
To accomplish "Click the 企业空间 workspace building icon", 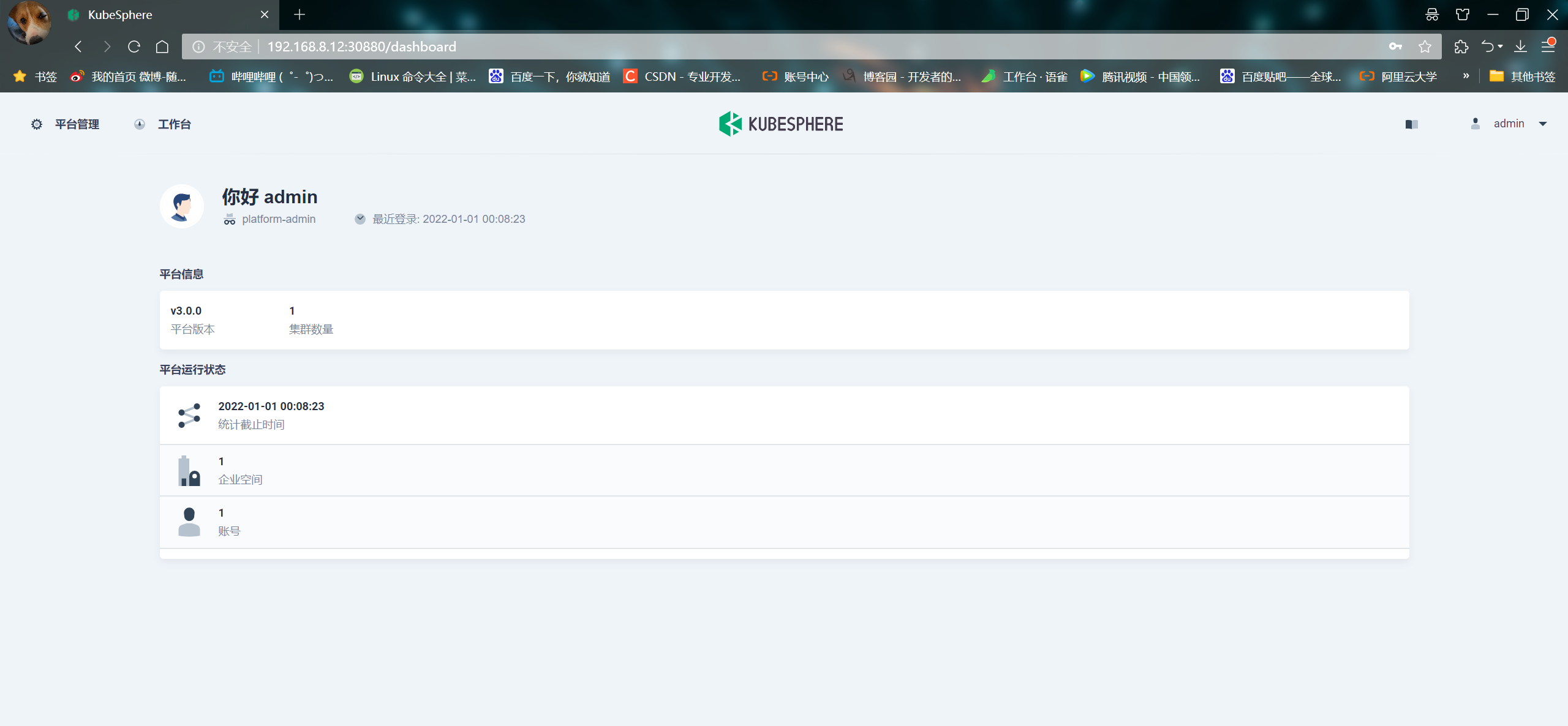I will pyautogui.click(x=189, y=471).
